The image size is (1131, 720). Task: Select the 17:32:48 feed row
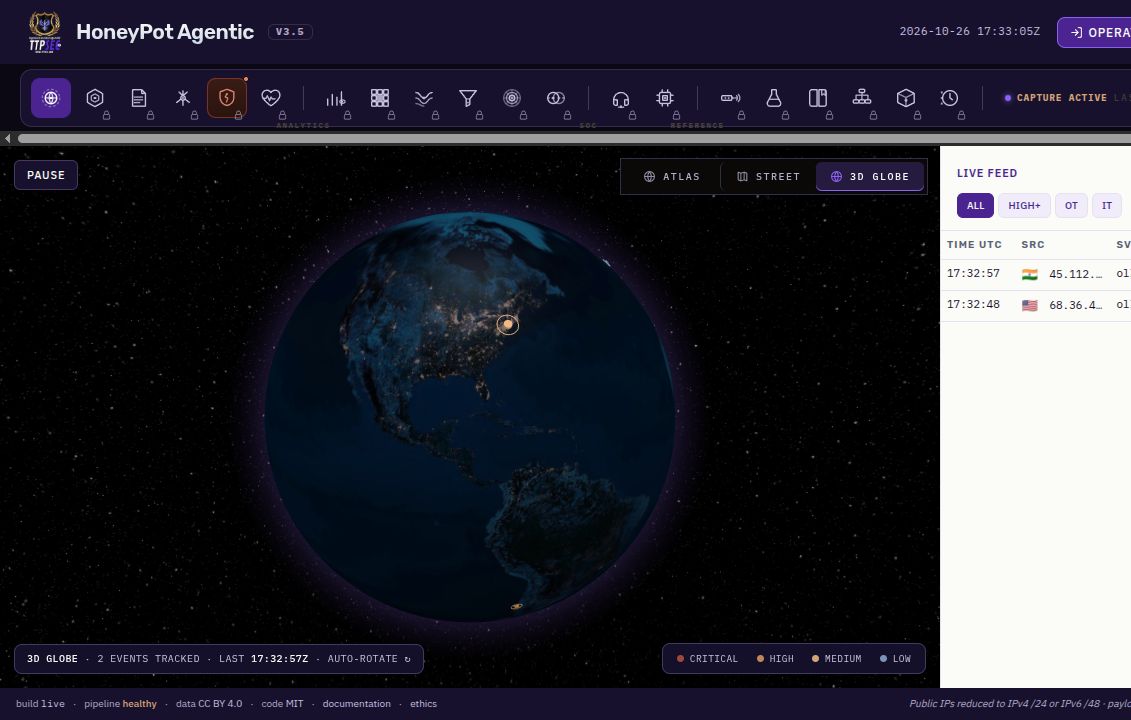(1035, 305)
